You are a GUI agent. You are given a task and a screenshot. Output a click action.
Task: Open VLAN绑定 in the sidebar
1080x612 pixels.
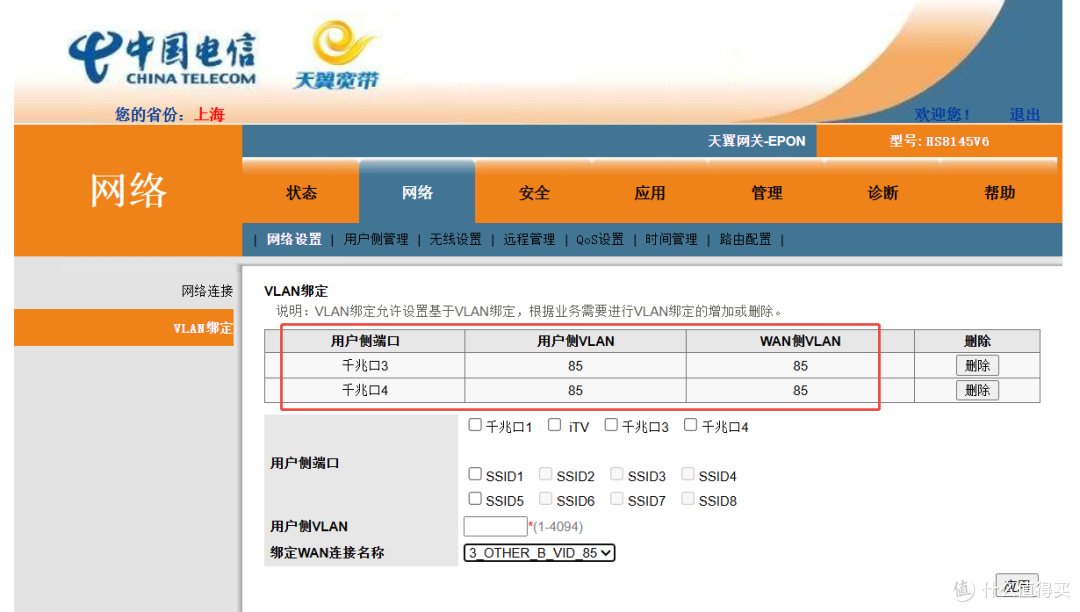click(202, 328)
